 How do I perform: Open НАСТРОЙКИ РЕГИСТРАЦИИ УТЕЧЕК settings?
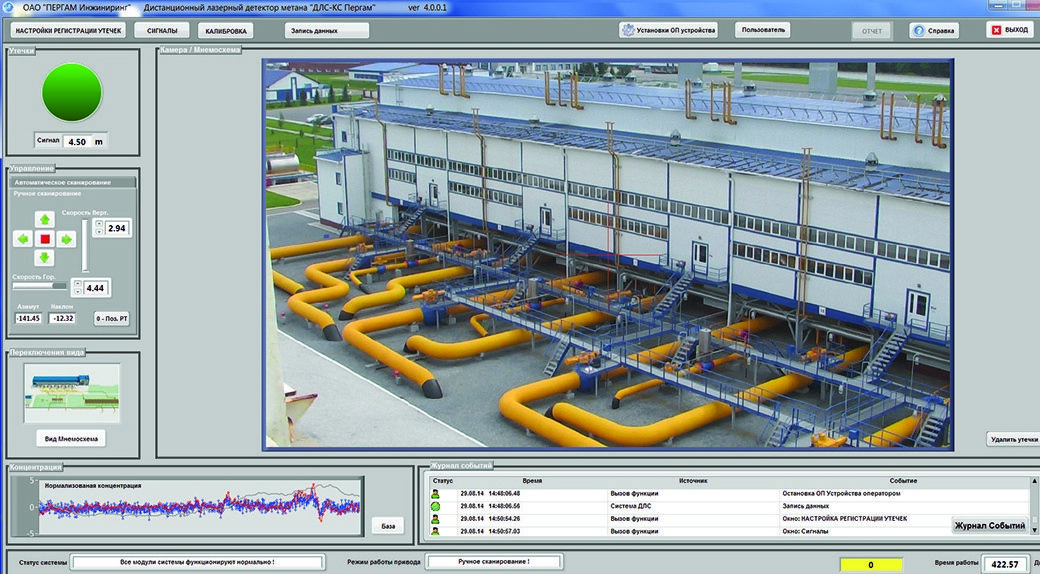[x=68, y=31]
